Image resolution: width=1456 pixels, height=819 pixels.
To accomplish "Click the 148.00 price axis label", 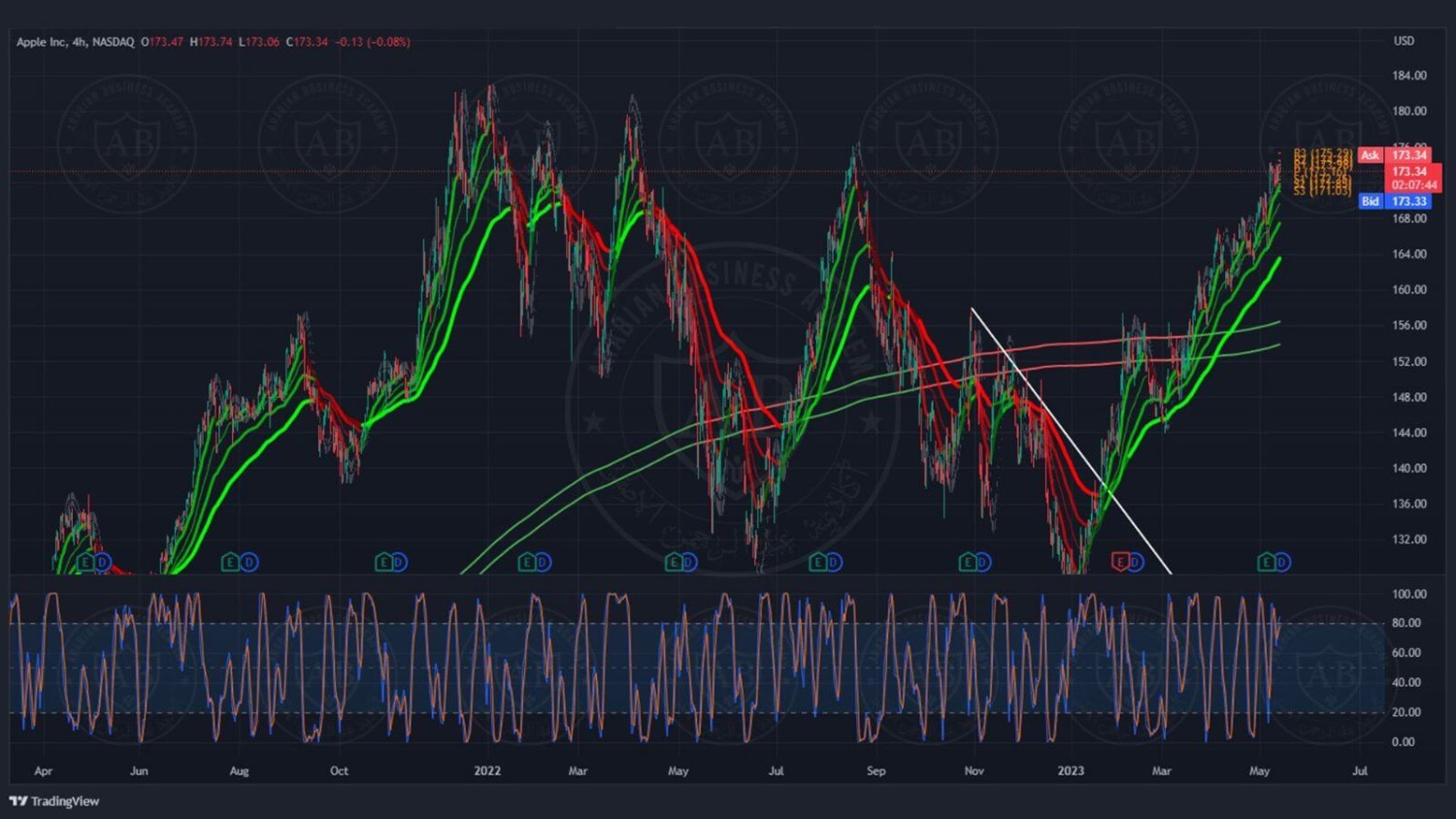I will 1409,397.
